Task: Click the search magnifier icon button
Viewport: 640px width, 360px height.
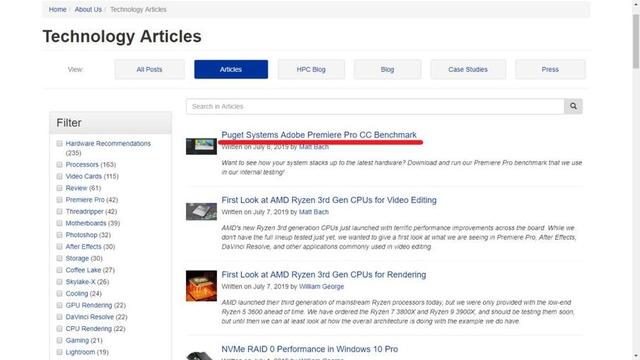Action: 573,106
